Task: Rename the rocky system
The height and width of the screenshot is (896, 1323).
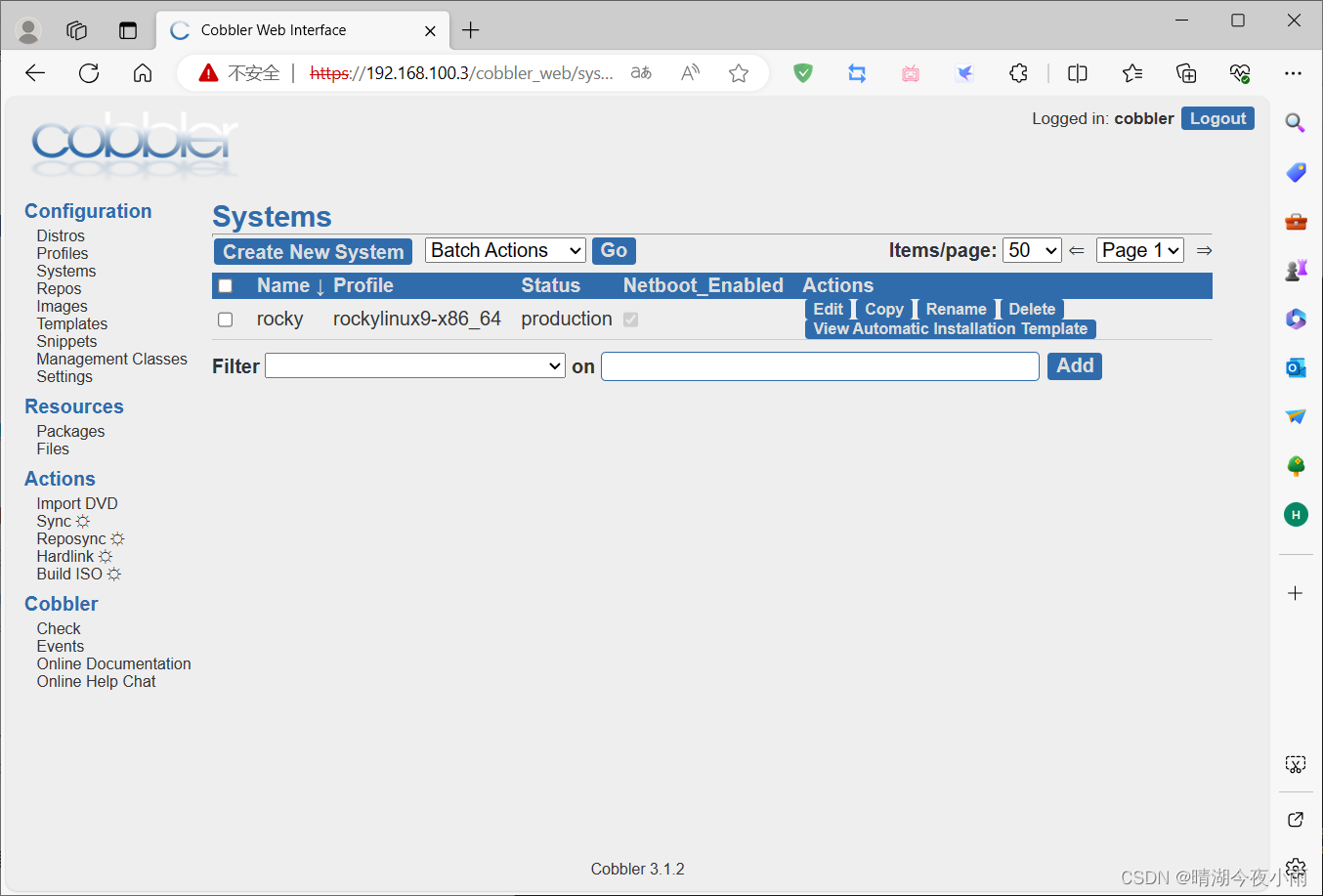Action: point(957,310)
